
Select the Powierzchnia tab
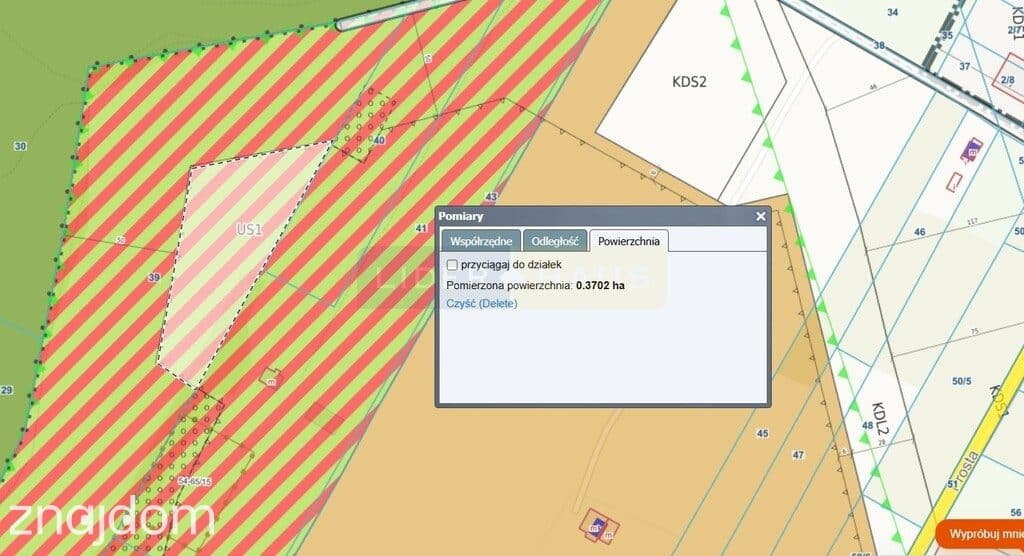point(628,240)
